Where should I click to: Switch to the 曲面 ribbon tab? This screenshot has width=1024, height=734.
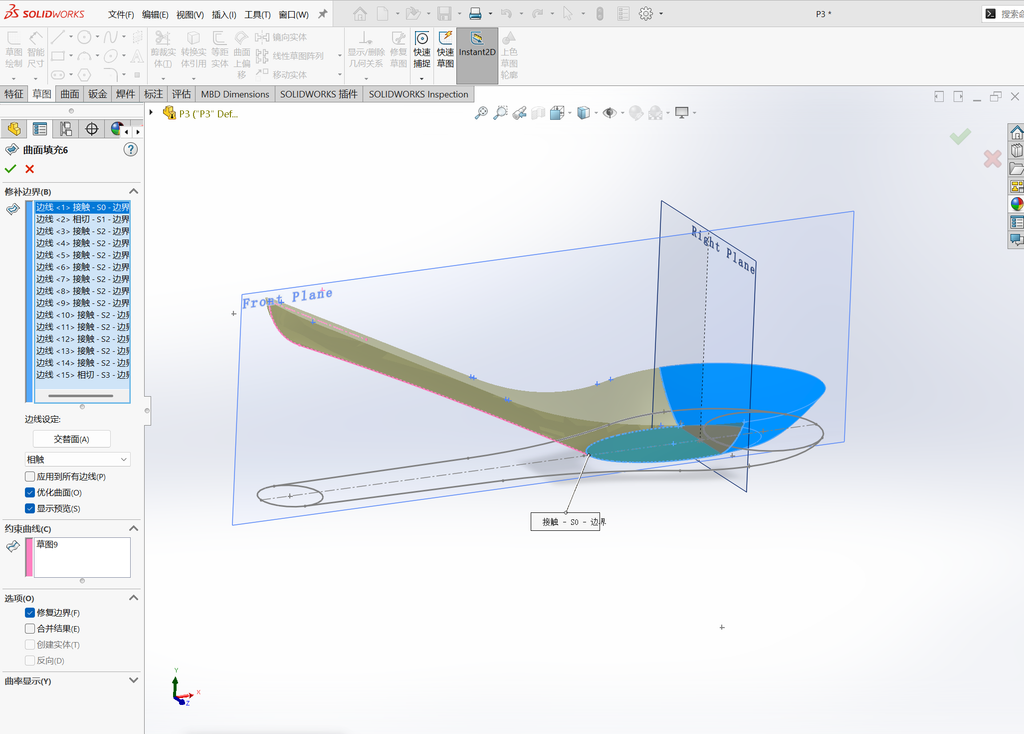[70, 94]
